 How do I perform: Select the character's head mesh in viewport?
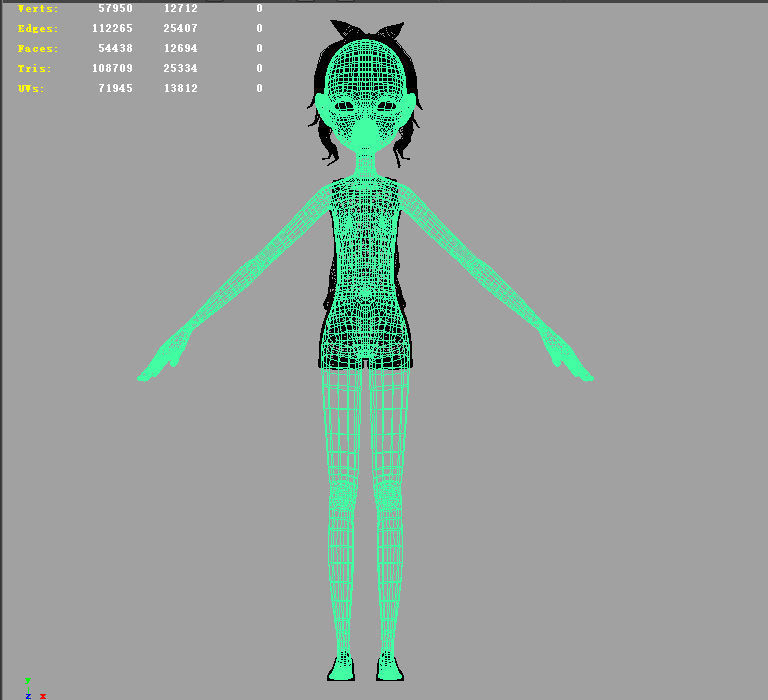(x=365, y=96)
